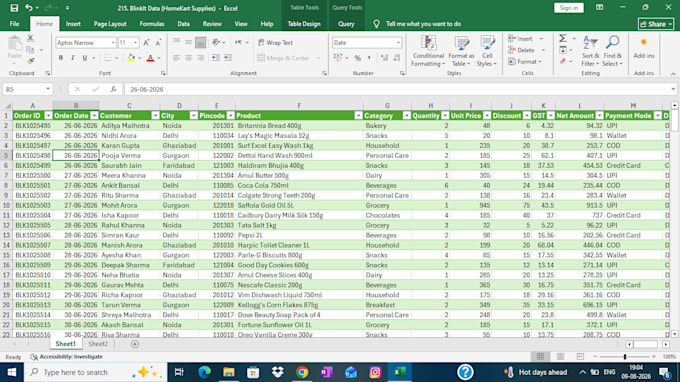Click the Share button
The image size is (680, 382).
656,24
